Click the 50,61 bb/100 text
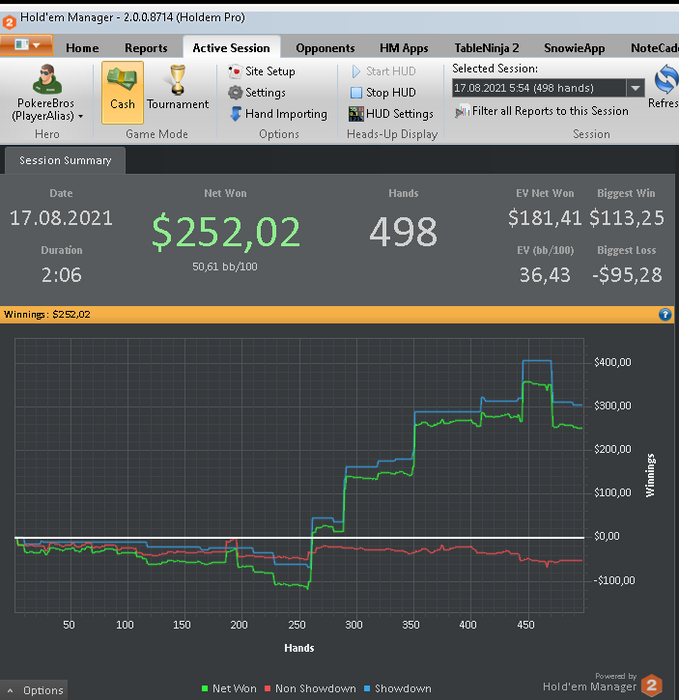Viewport: 679px width, 700px height. click(x=225, y=267)
